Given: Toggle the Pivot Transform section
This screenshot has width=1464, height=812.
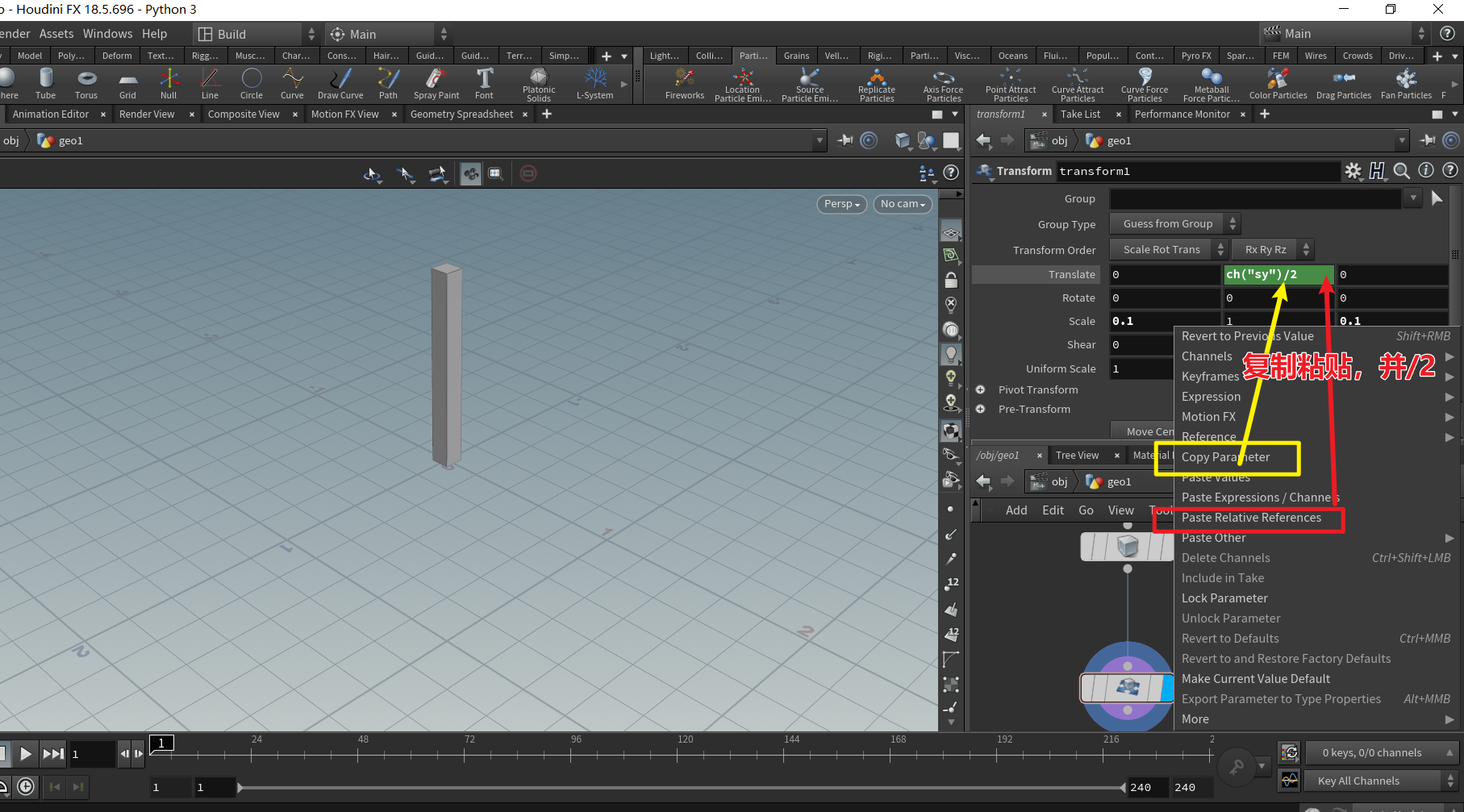Looking at the screenshot, I should click(x=981, y=389).
